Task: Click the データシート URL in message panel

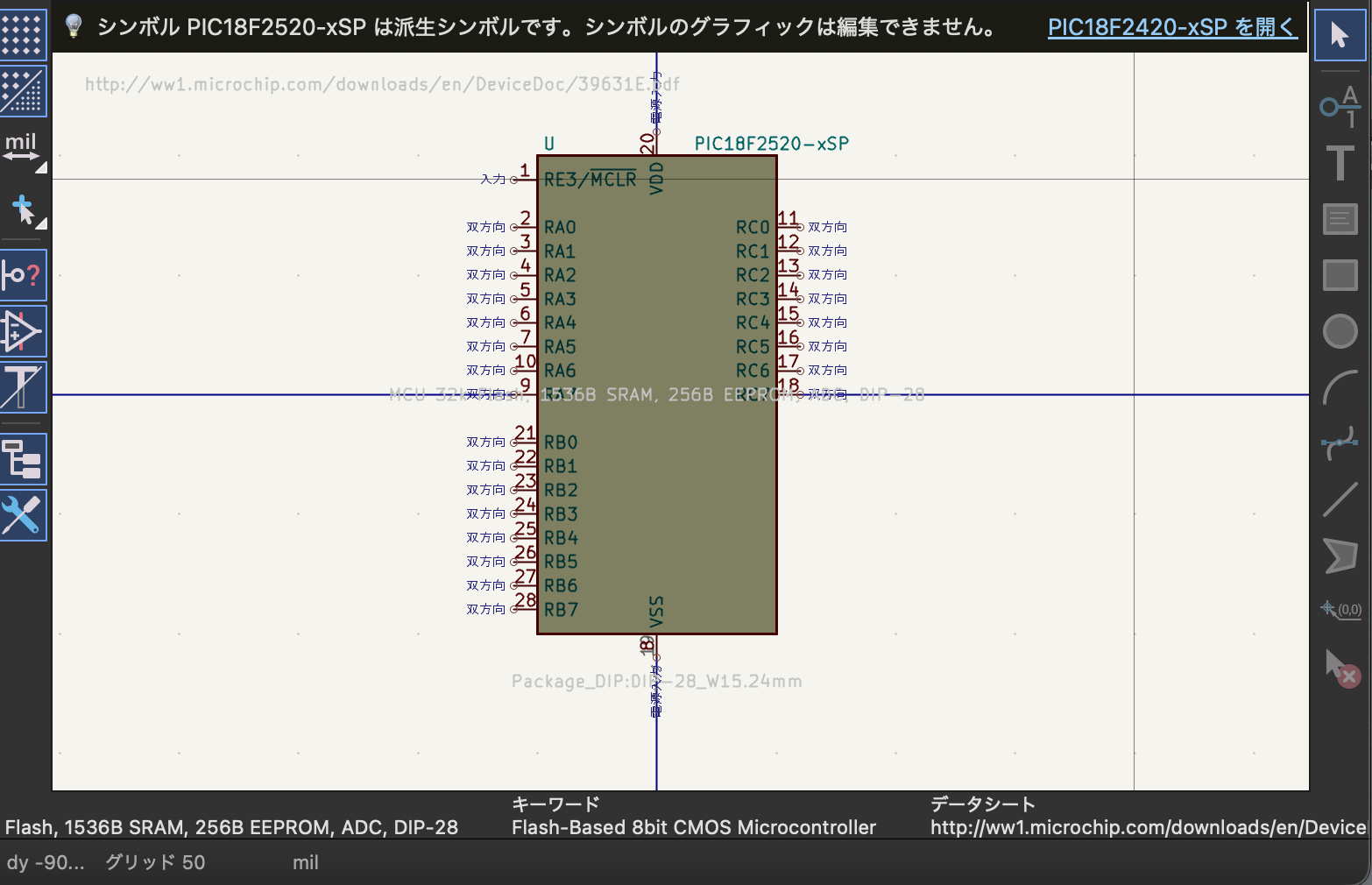Action: [x=1148, y=827]
